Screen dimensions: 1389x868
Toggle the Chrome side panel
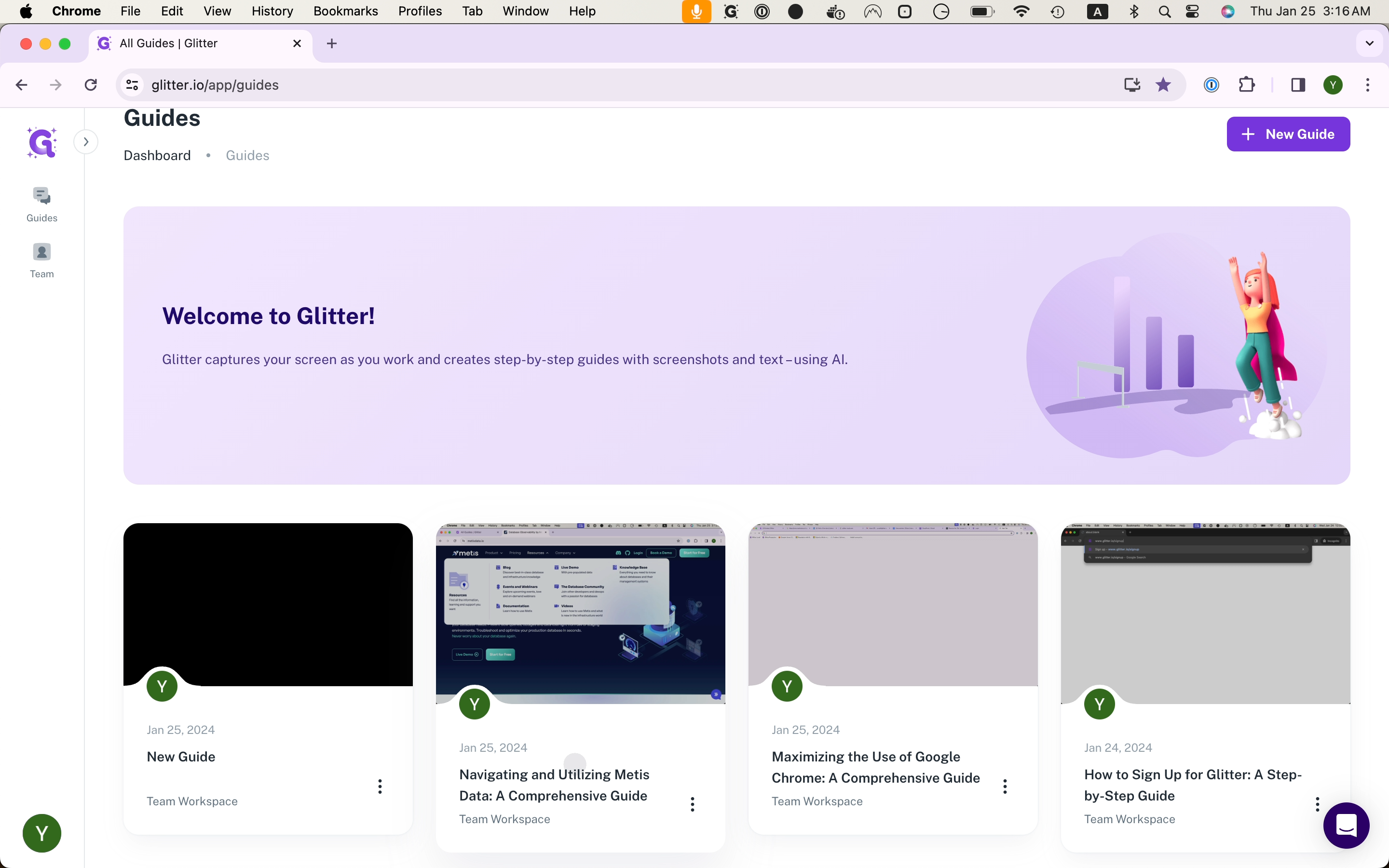[1298, 85]
